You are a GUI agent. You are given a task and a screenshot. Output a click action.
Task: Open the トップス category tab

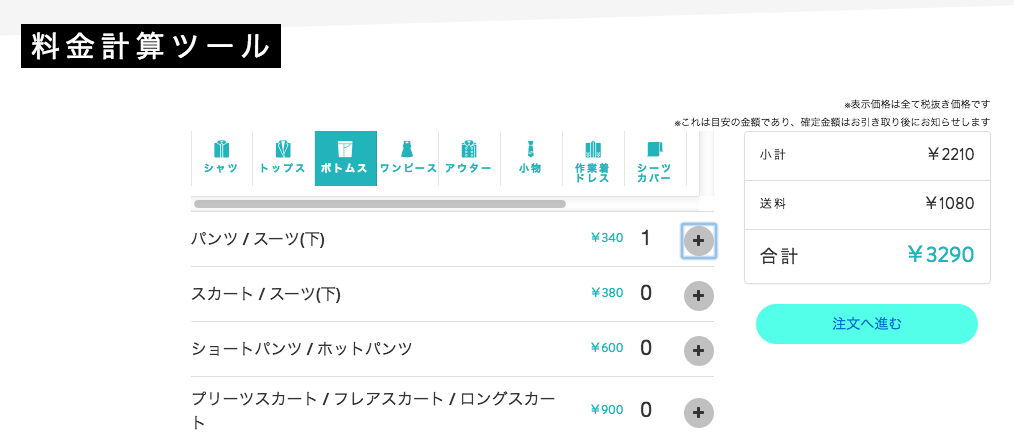(283, 159)
